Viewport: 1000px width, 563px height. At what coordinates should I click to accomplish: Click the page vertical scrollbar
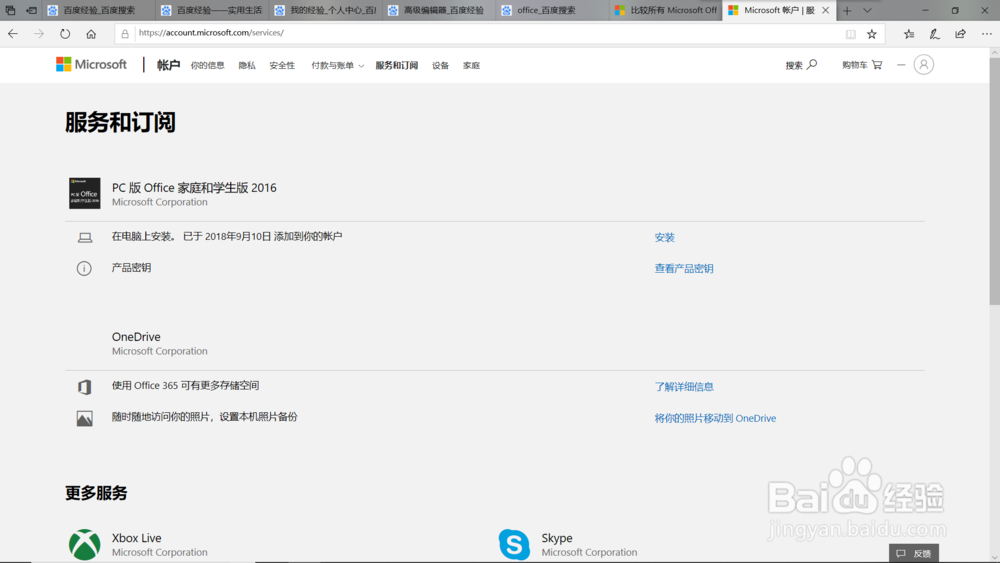(994, 182)
